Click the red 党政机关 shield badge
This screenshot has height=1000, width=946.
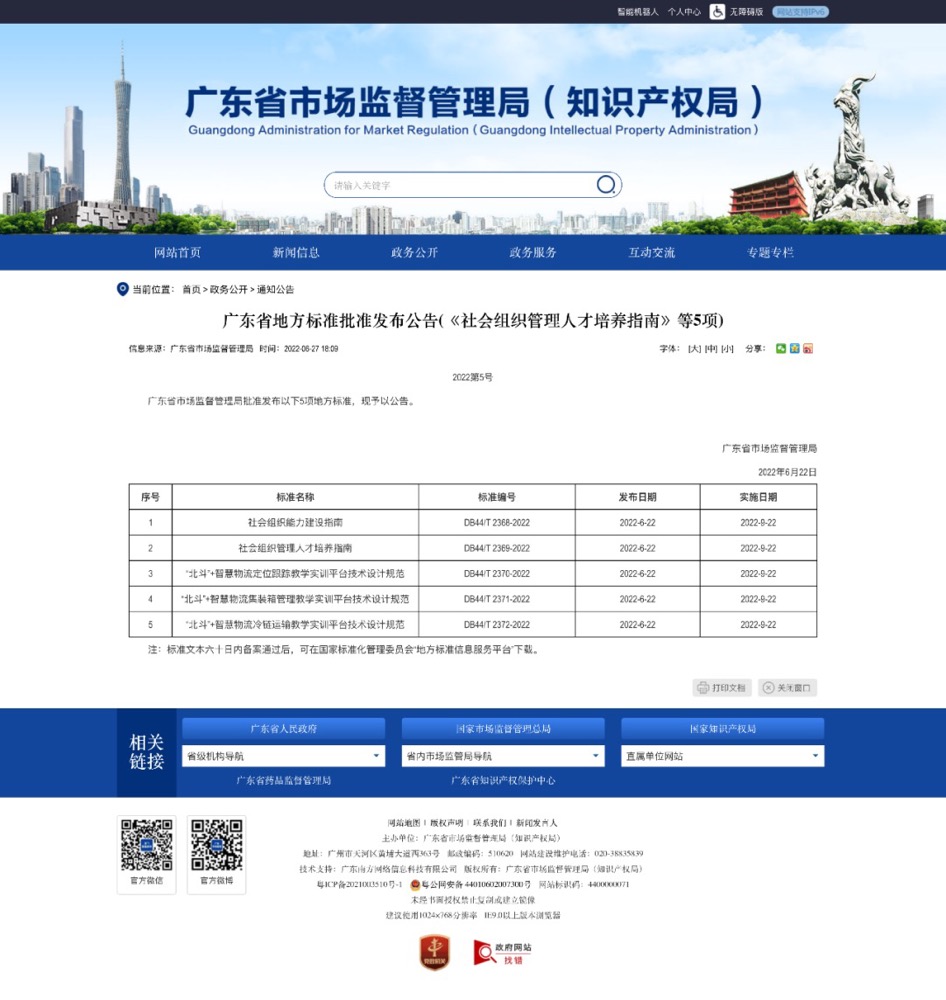click(x=435, y=952)
